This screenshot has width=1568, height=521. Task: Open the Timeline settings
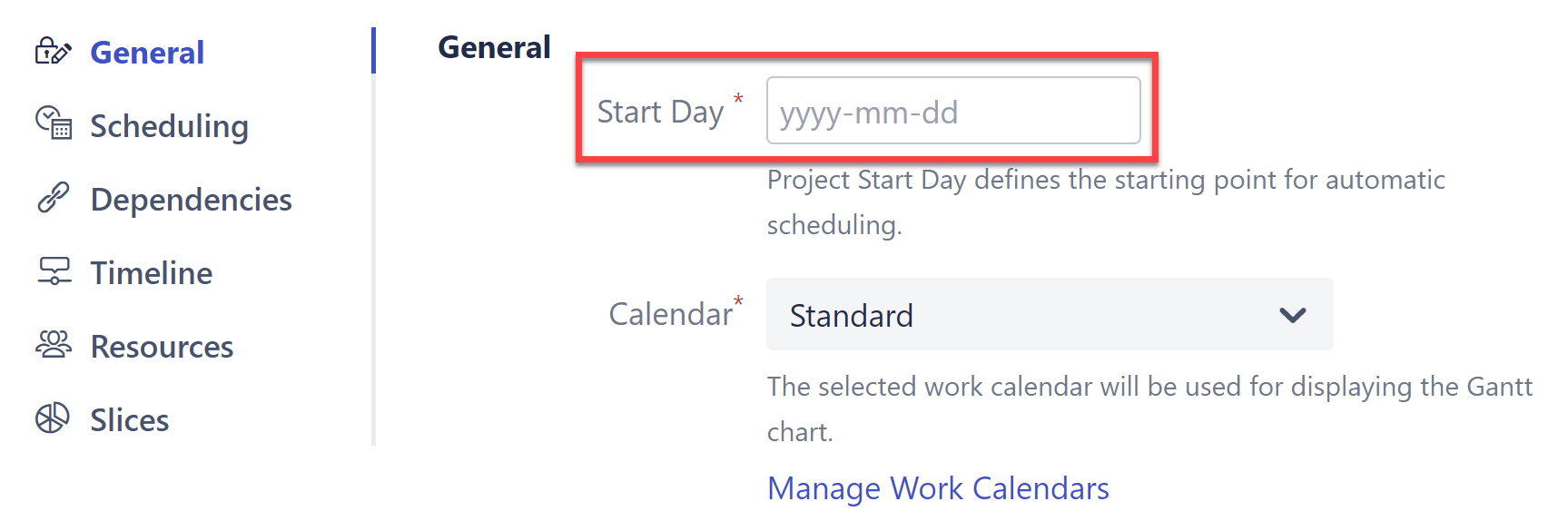151,273
